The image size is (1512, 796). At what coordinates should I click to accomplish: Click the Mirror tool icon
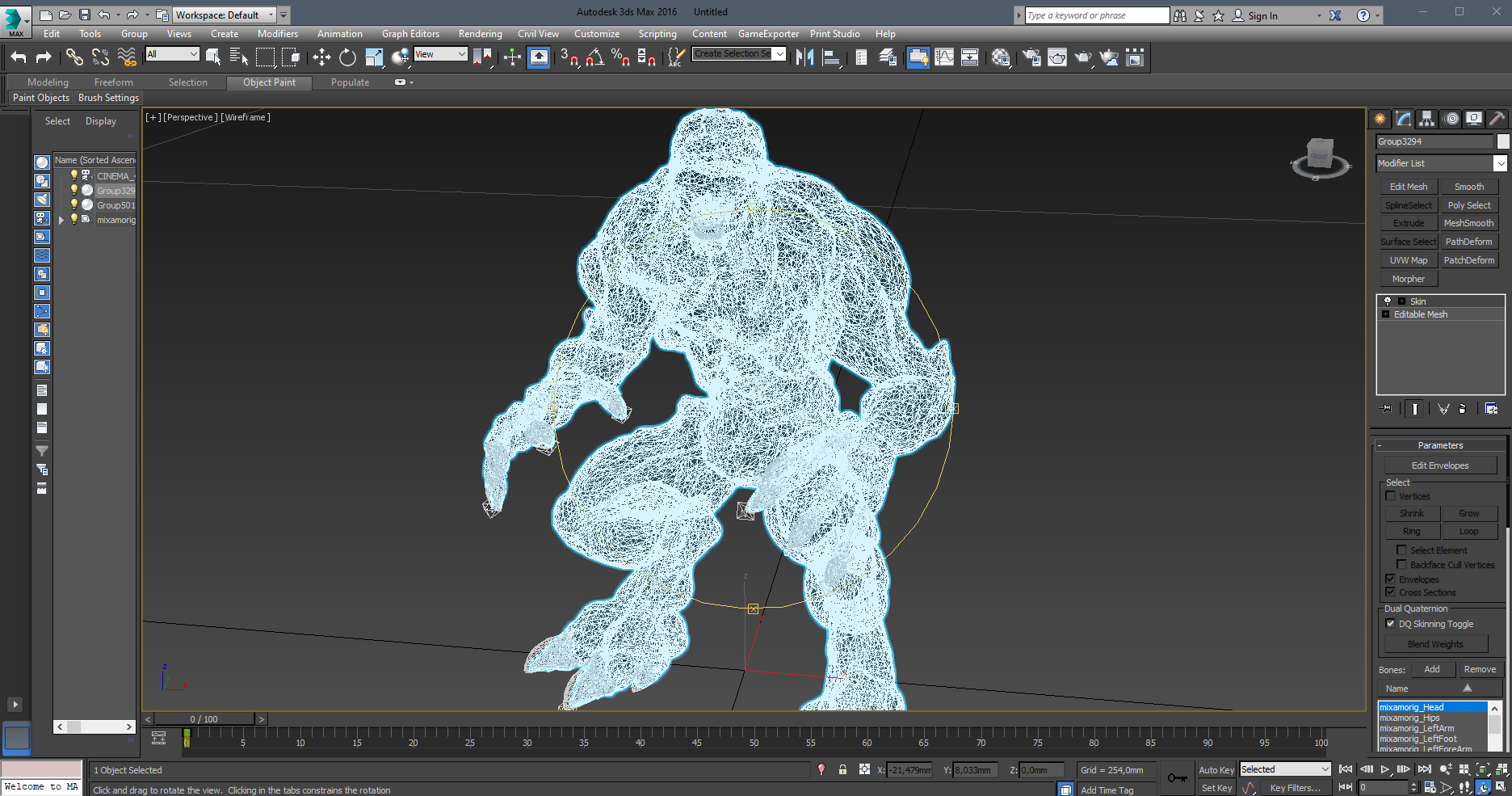coord(804,57)
